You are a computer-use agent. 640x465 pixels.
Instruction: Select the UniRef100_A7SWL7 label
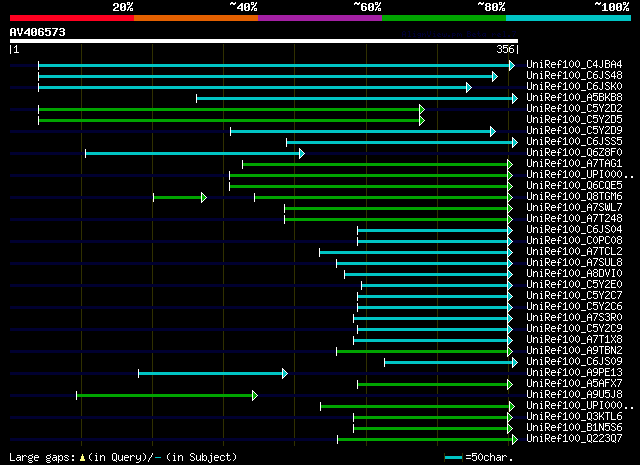574,208
